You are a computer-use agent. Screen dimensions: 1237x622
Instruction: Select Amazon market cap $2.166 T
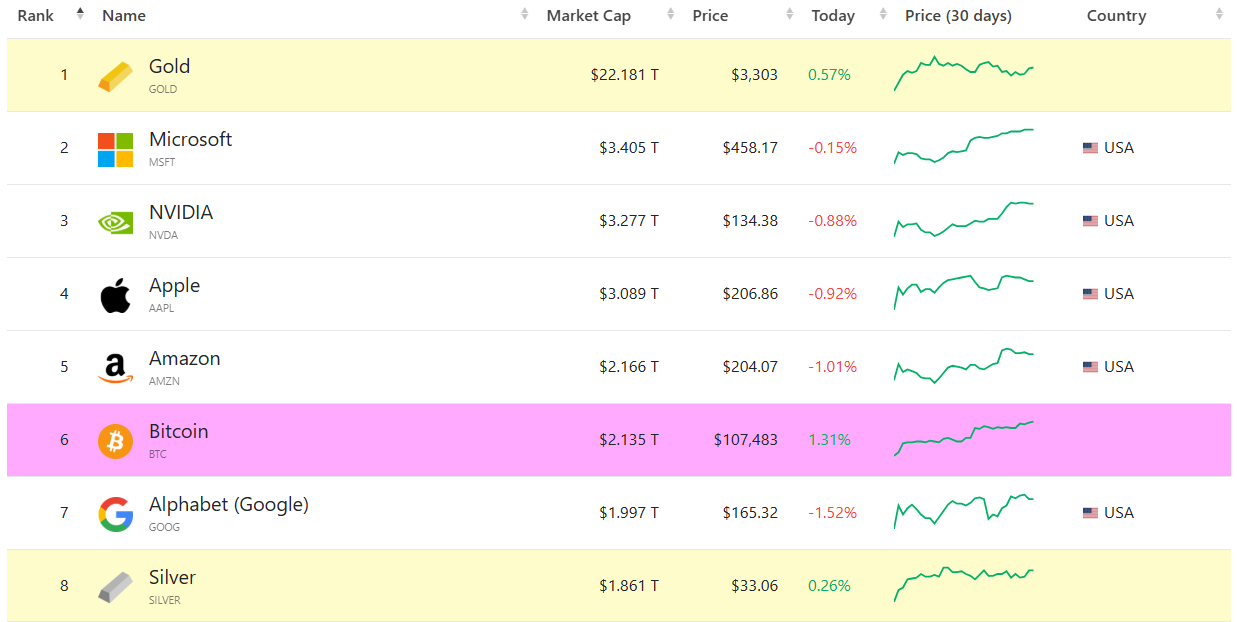[629, 367]
